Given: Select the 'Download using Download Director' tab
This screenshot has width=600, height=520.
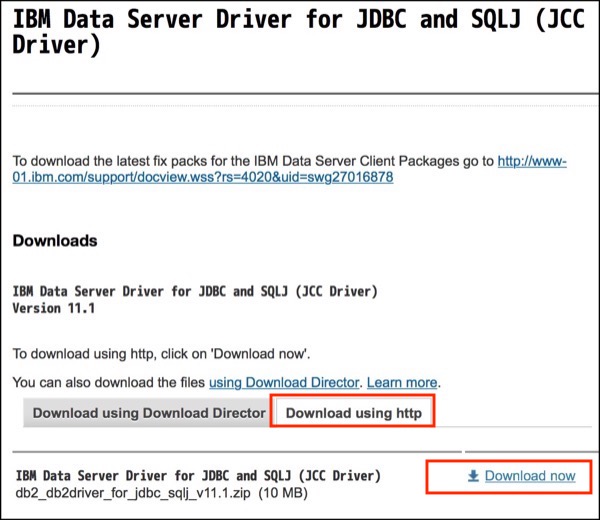Looking at the screenshot, I should pyautogui.click(x=149, y=412).
